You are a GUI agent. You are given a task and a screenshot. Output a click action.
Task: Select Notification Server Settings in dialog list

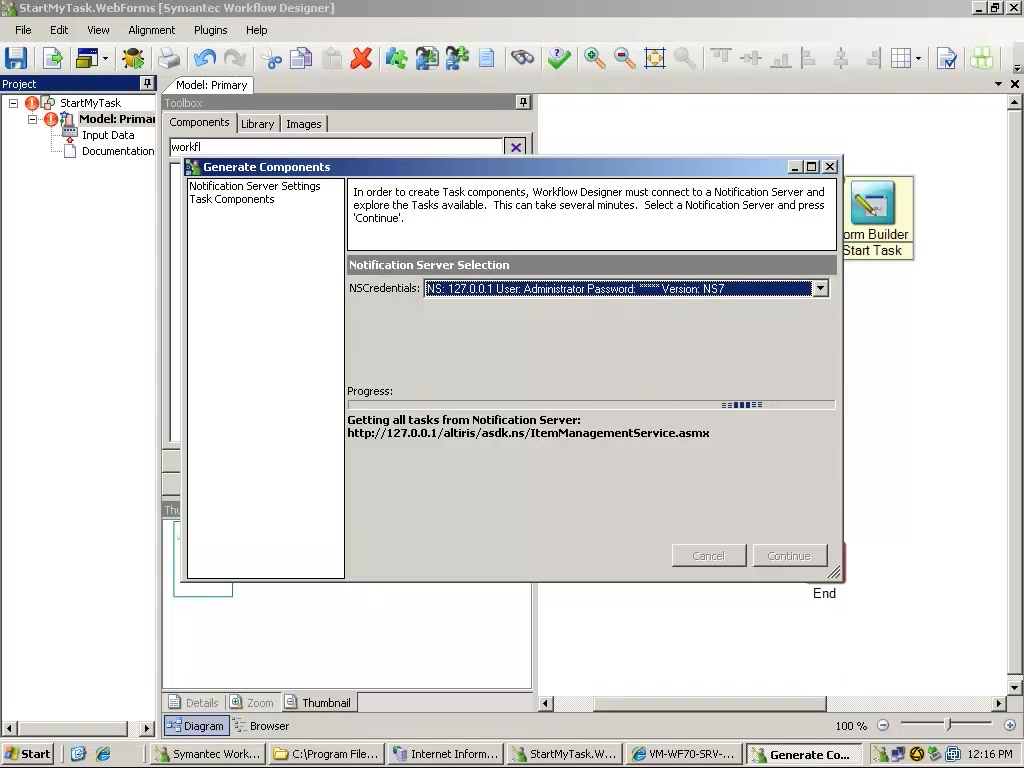tap(255, 186)
